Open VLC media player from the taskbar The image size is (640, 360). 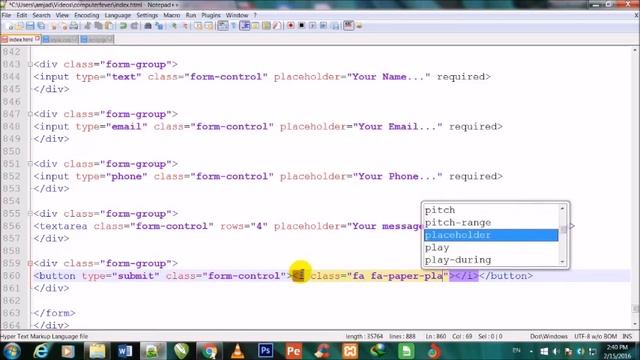tap(238, 351)
